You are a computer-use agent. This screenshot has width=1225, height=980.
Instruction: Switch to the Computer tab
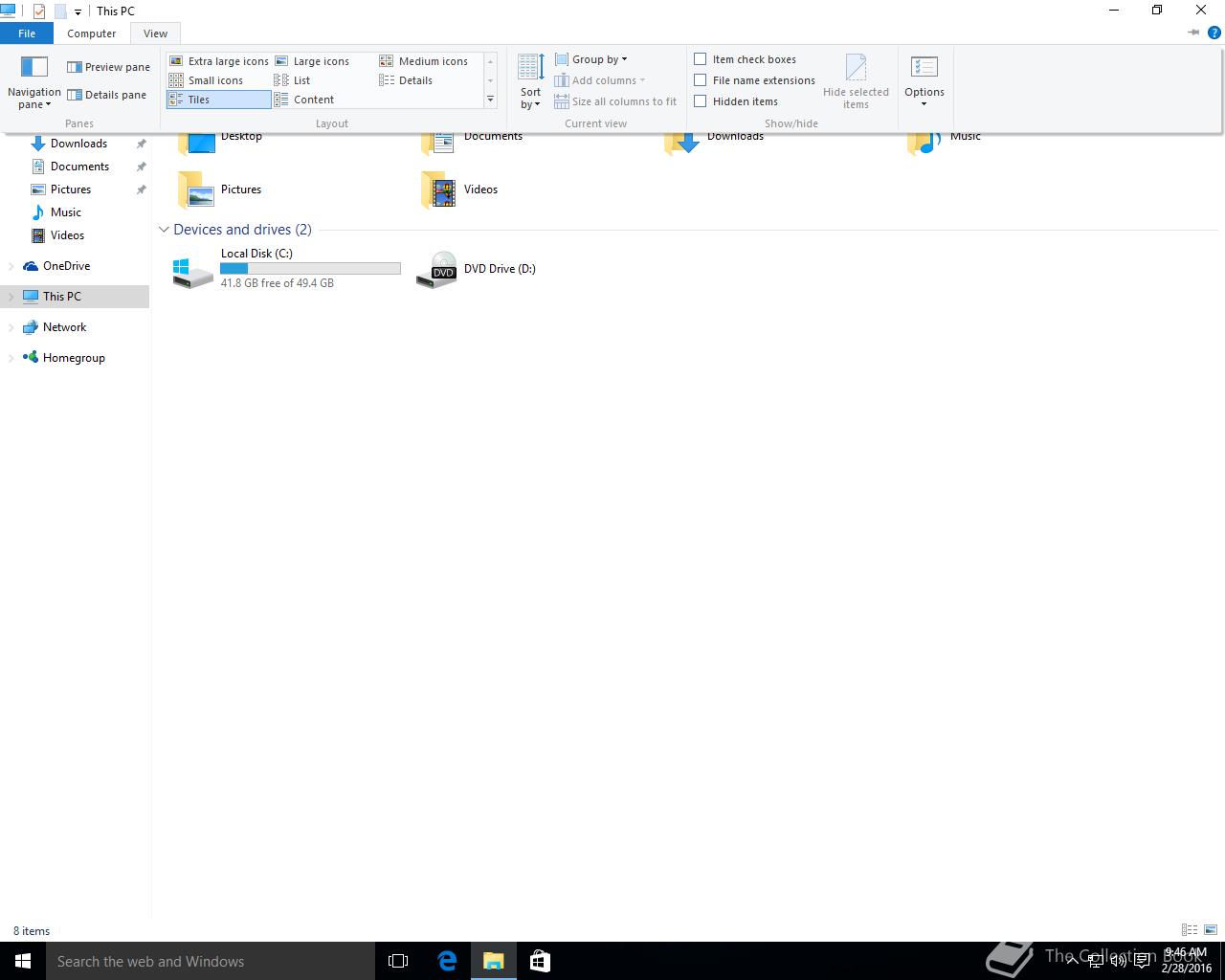(92, 33)
